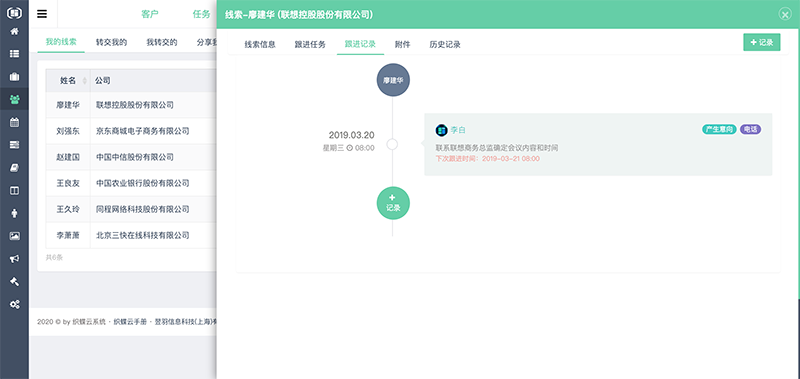
Task: Click 中国中信股份有限公司 cell
Action: coord(135,157)
